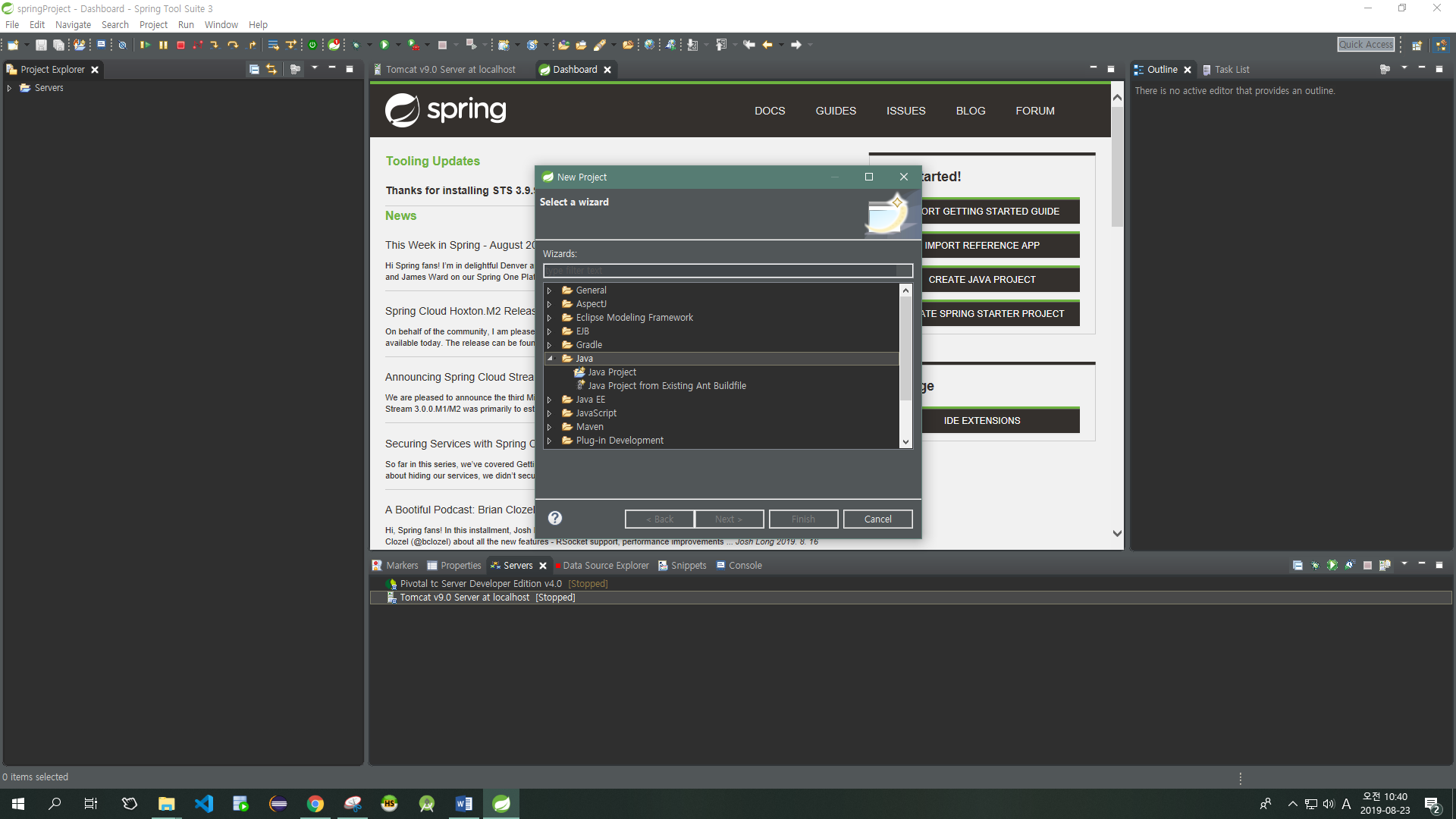Screen dimensions: 1456x819
Task: Toggle Skip All Breakpoints in the toolbar
Action: [x=122, y=45]
